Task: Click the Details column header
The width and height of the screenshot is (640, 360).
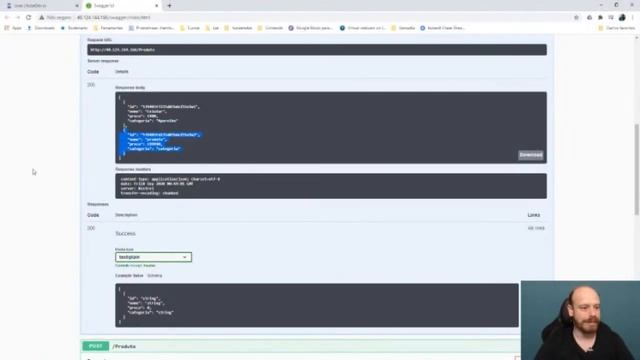Action: coord(122,71)
